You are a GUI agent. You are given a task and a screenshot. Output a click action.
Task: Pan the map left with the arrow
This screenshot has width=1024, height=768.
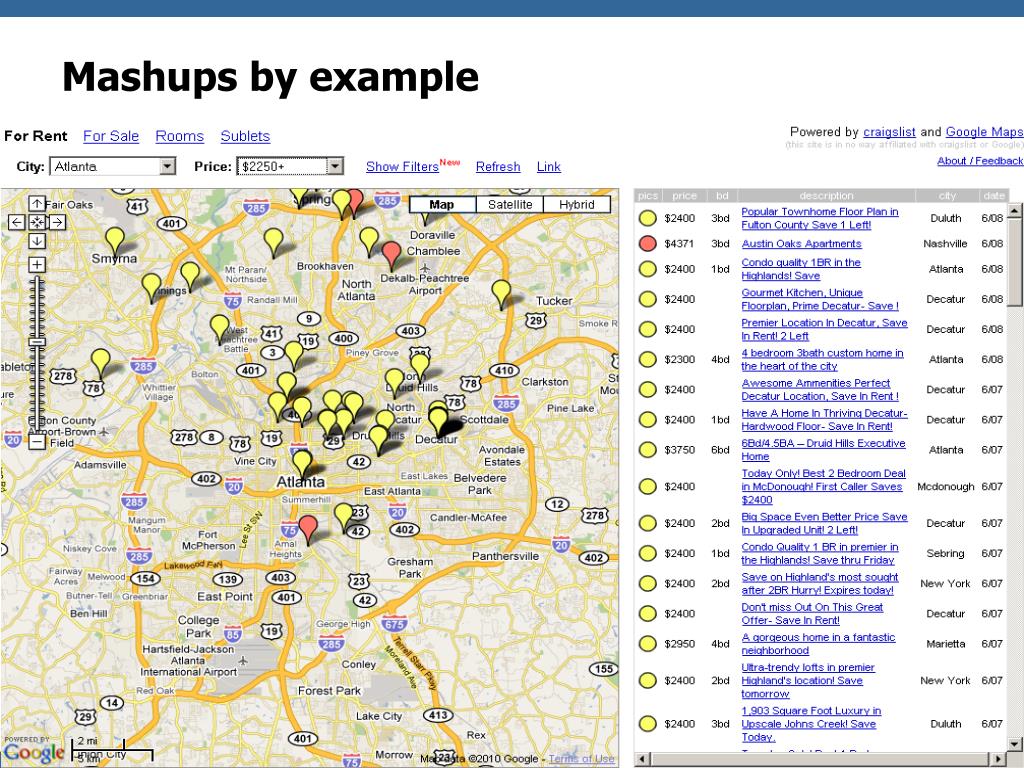click(16, 223)
